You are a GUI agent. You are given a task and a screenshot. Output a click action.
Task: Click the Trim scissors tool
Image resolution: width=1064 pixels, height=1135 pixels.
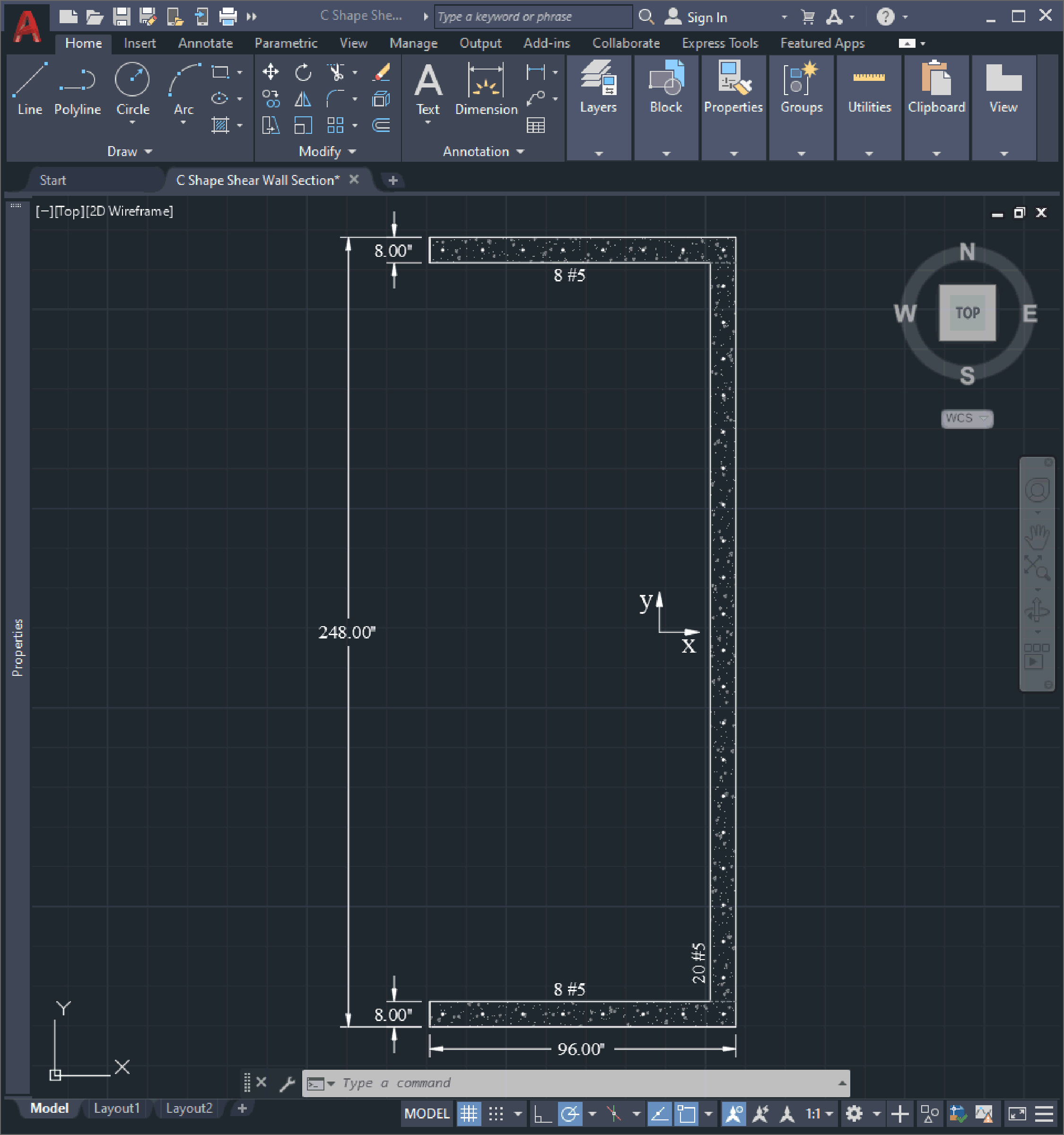point(336,72)
